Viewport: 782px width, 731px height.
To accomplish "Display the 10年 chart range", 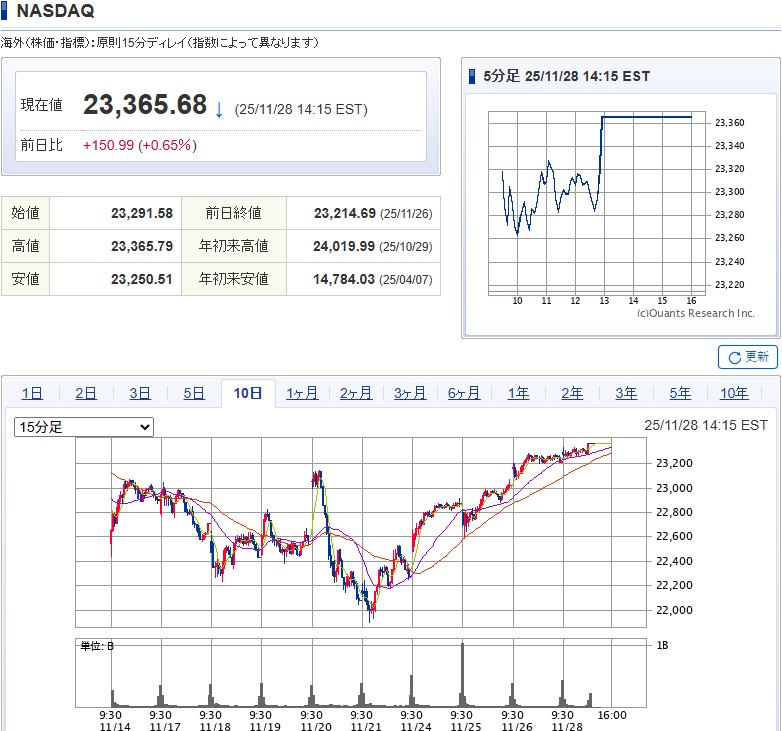I will 734,394.
